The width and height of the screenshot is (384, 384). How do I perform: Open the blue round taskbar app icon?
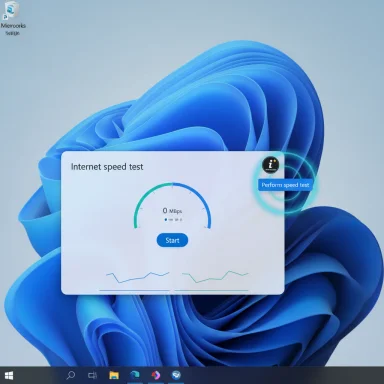(176, 375)
